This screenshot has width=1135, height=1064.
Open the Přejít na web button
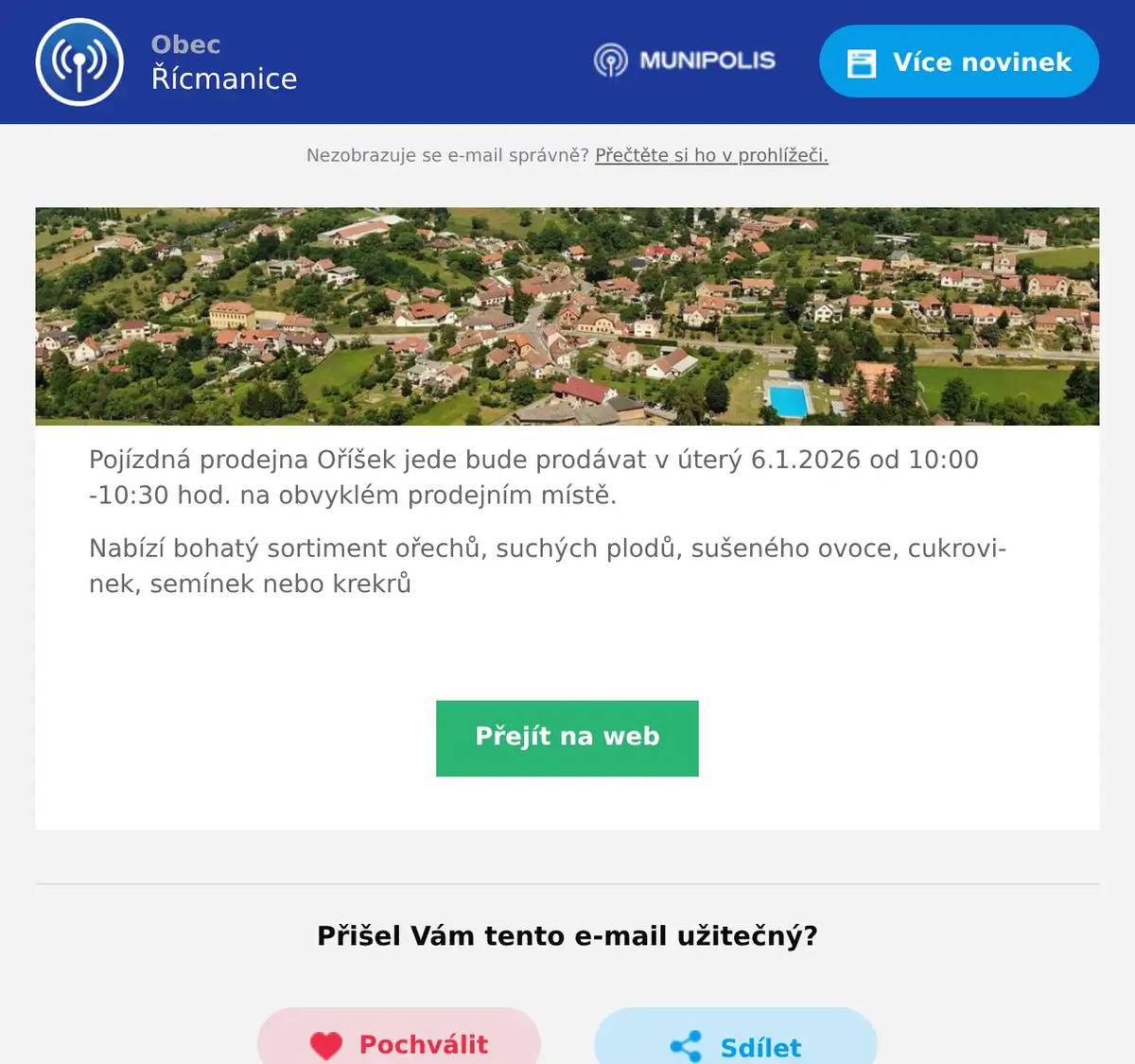point(567,739)
